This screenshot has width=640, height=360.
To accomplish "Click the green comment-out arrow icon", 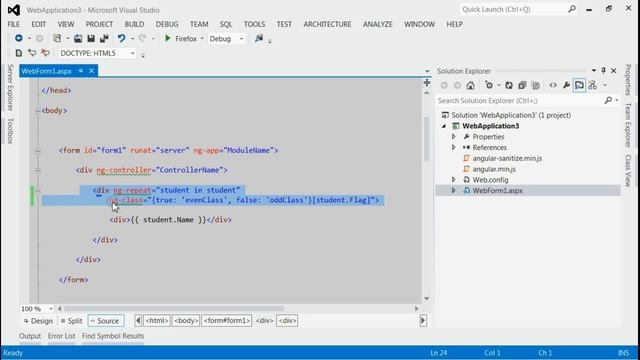I will (32, 53).
